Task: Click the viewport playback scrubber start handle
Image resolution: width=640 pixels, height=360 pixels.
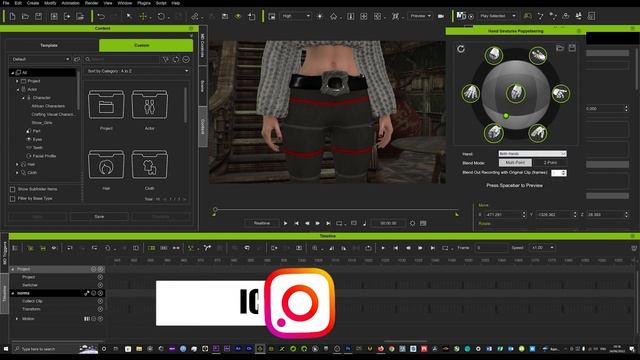Action: click(x=215, y=210)
